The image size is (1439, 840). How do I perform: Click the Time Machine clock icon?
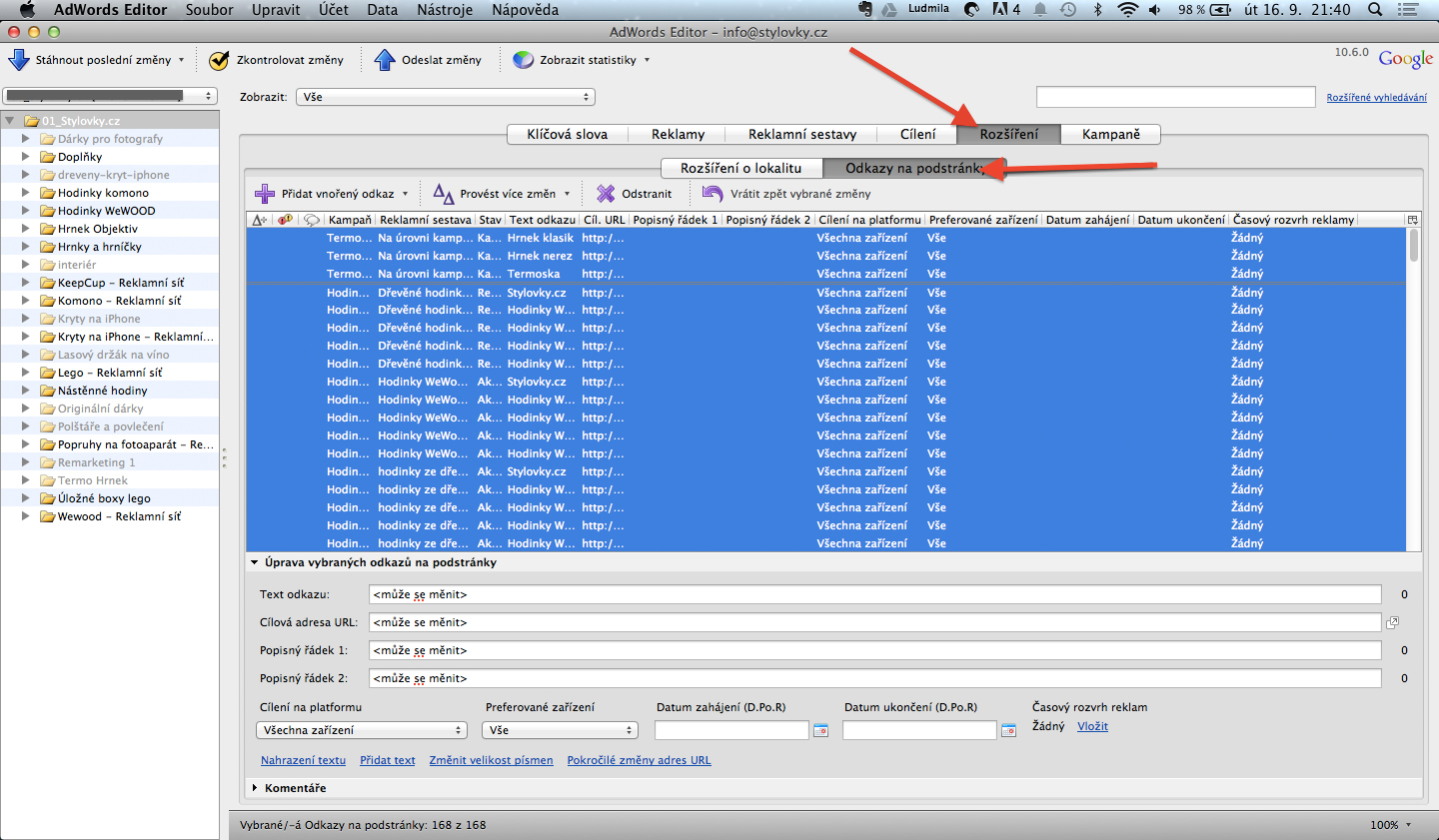coord(1068,10)
